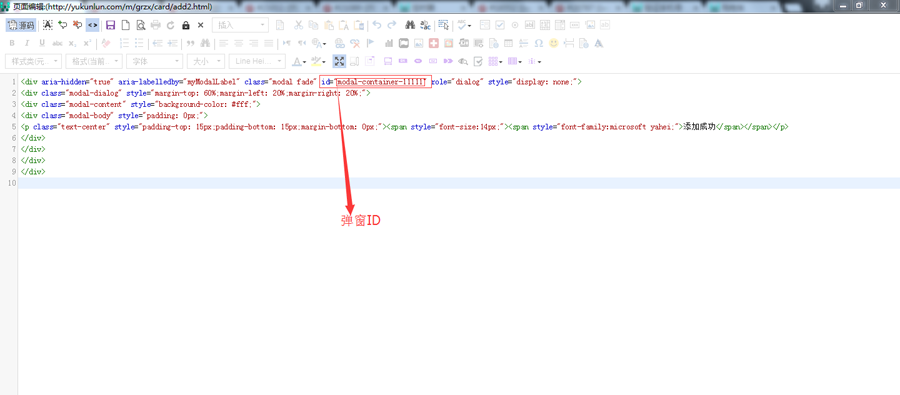Click the blockquote quotation mark icon

click(x=191, y=43)
